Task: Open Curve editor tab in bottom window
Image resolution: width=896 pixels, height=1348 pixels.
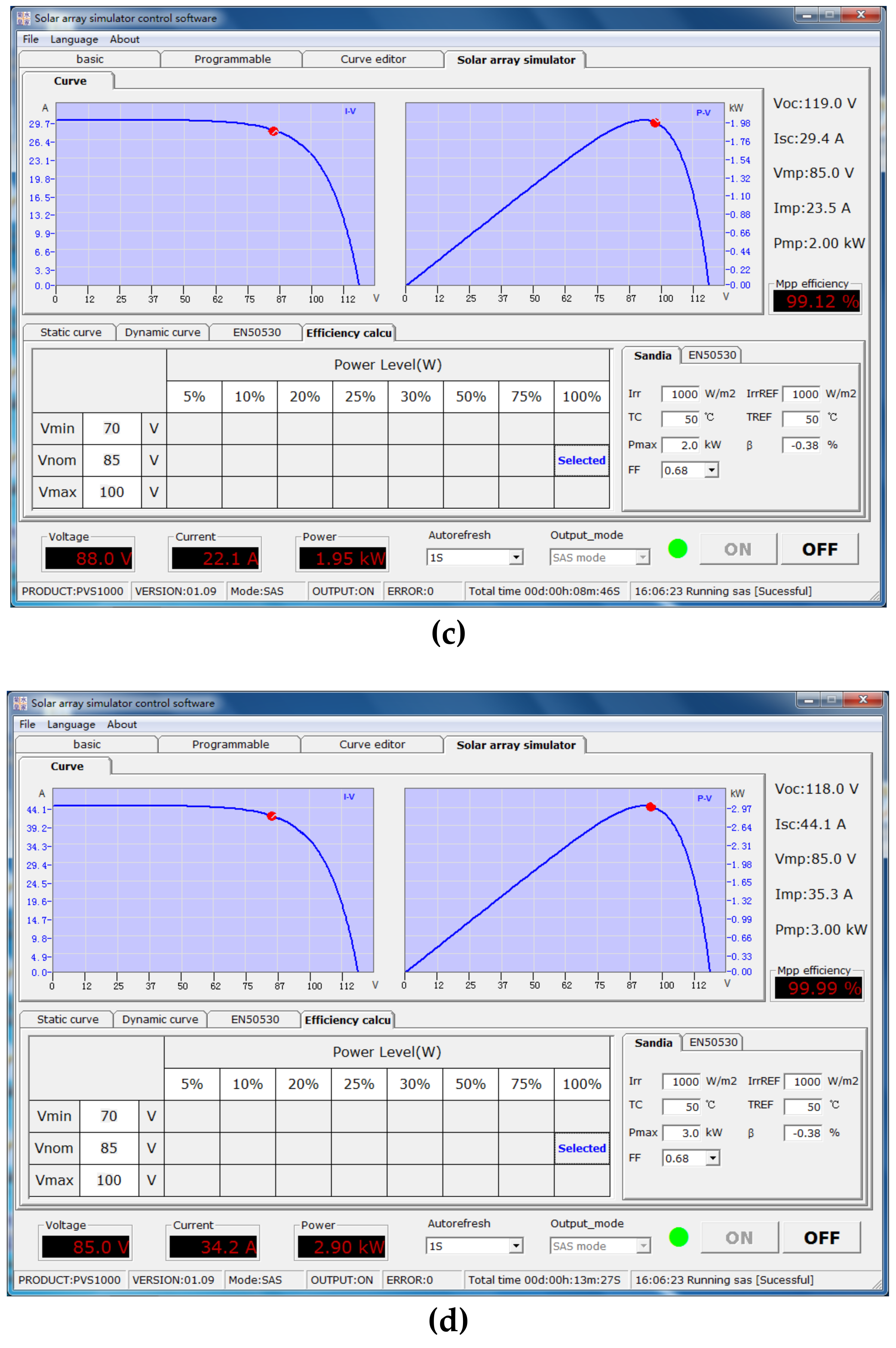Action: (x=372, y=744)
